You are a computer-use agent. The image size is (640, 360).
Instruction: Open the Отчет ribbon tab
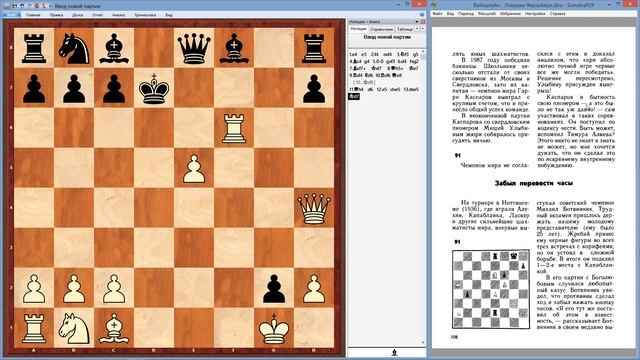(x=98, y=15)
